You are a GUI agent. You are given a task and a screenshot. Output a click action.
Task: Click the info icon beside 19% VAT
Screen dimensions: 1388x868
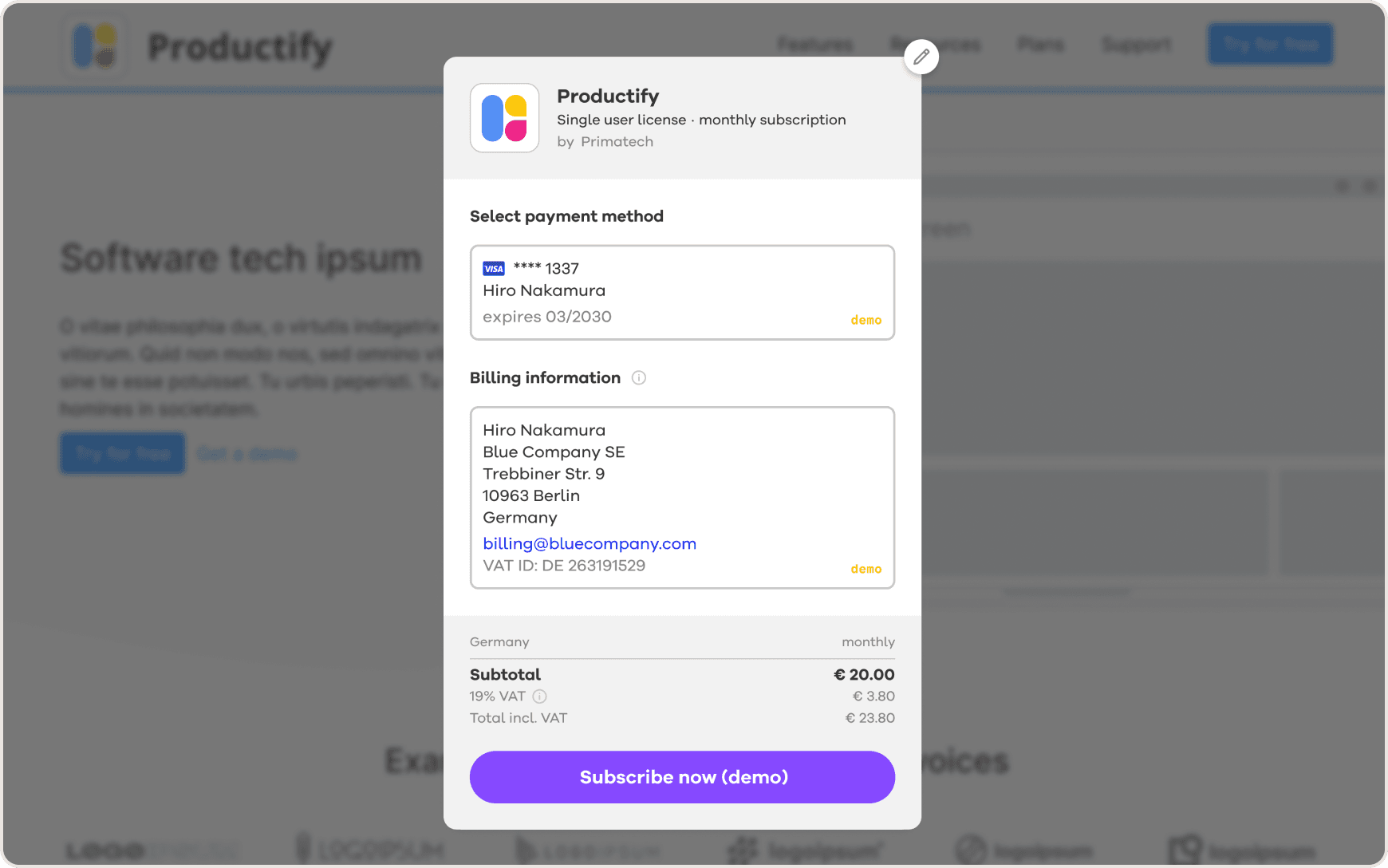pyautogui.click(x=540, y=696)
